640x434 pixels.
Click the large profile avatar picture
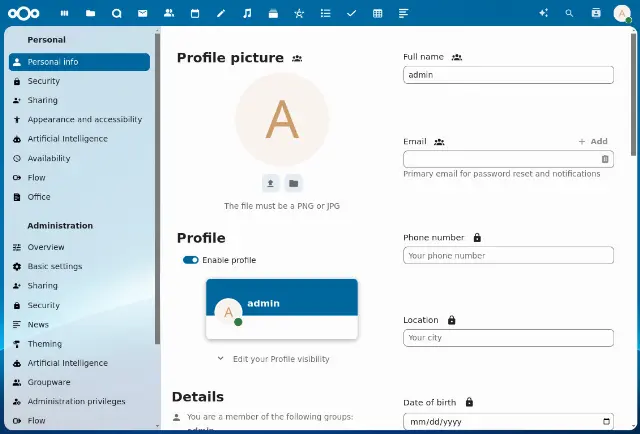282,120
